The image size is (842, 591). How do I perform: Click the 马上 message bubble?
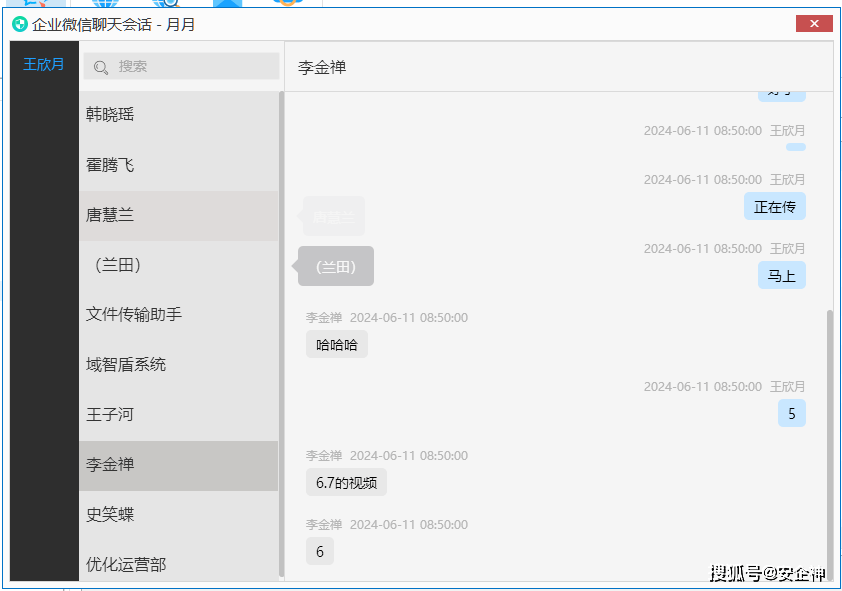click(x=781, y=275)
